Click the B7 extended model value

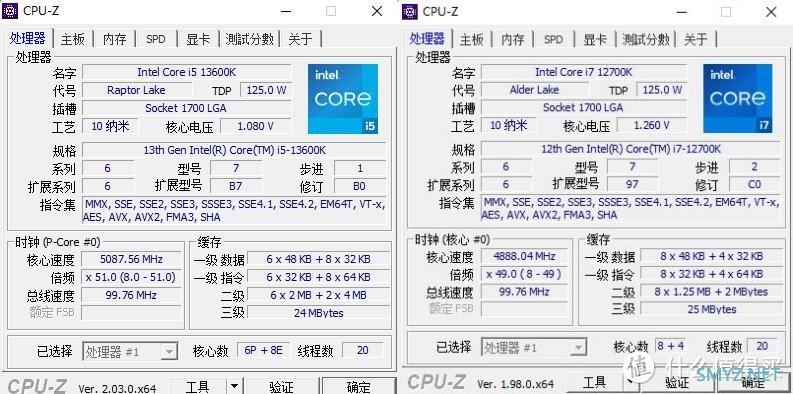pyautogui.click(x=236, y=186)
